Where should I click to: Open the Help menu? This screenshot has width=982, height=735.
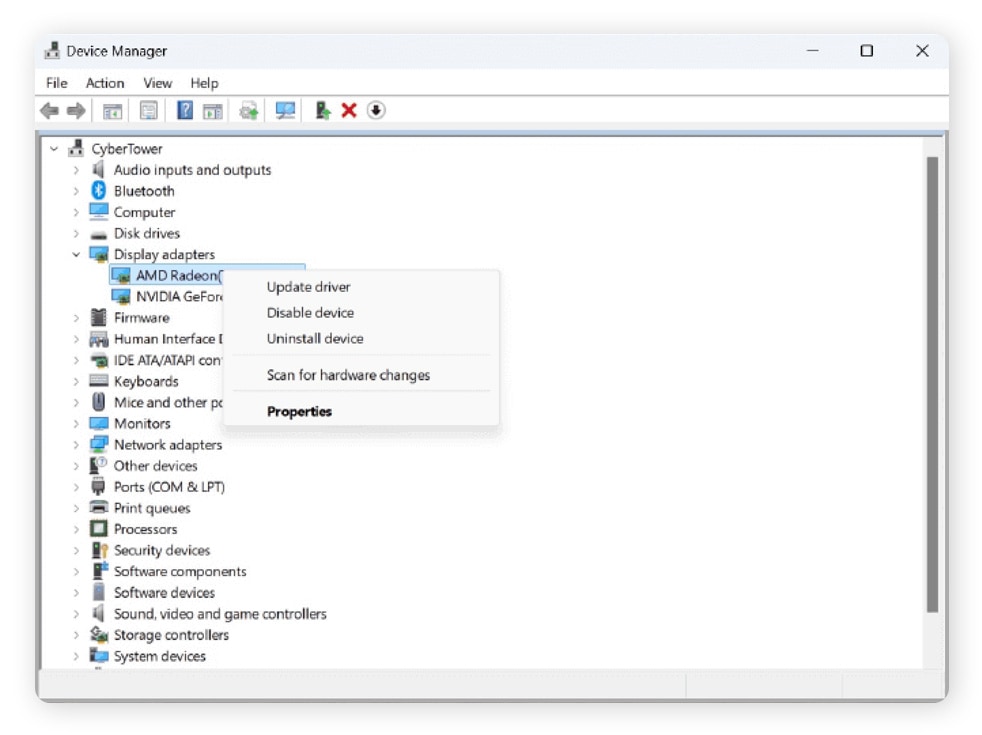tap(204, 83)
